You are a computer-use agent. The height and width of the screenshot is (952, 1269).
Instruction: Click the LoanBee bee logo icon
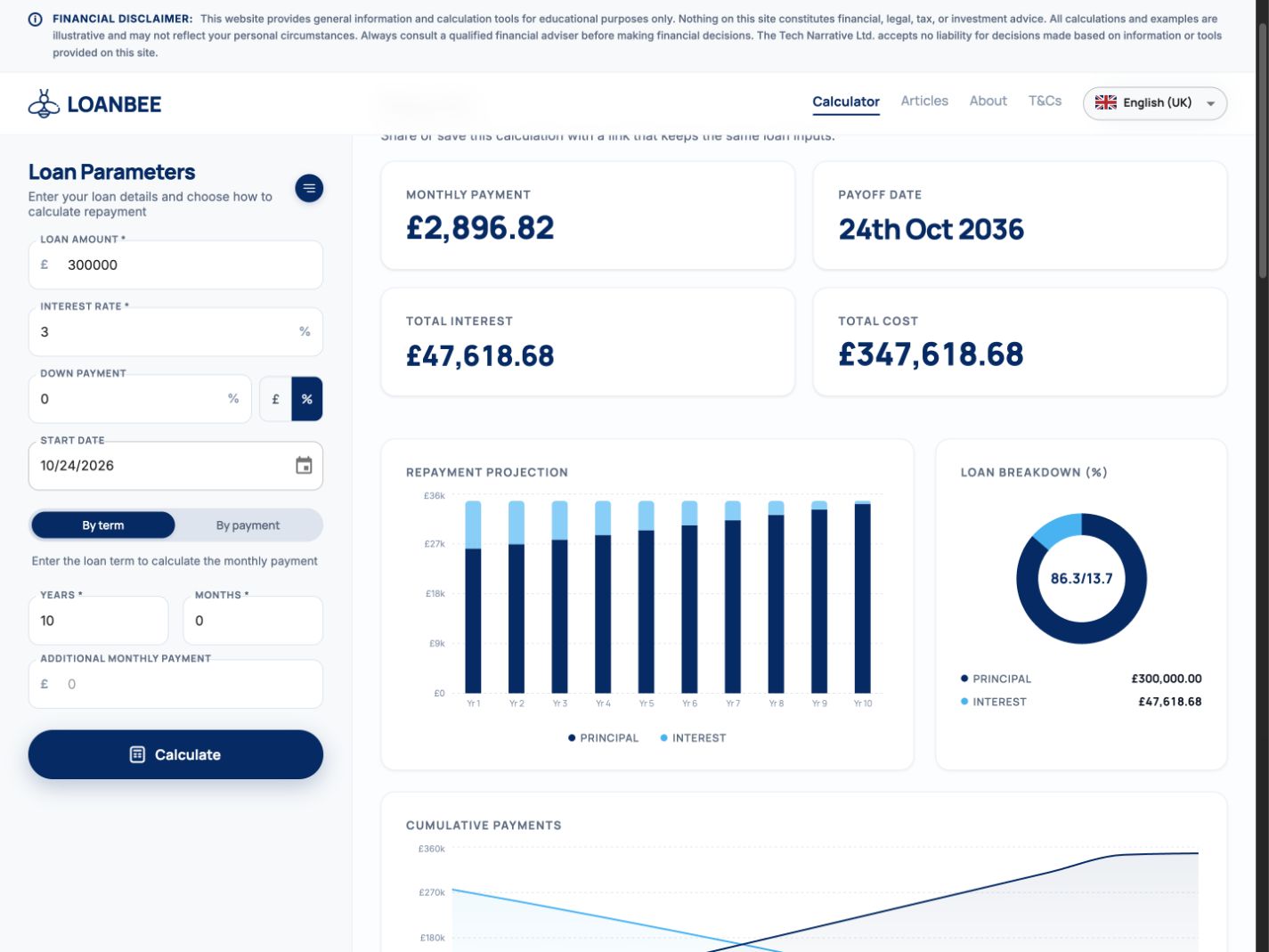tap(44, 104)
